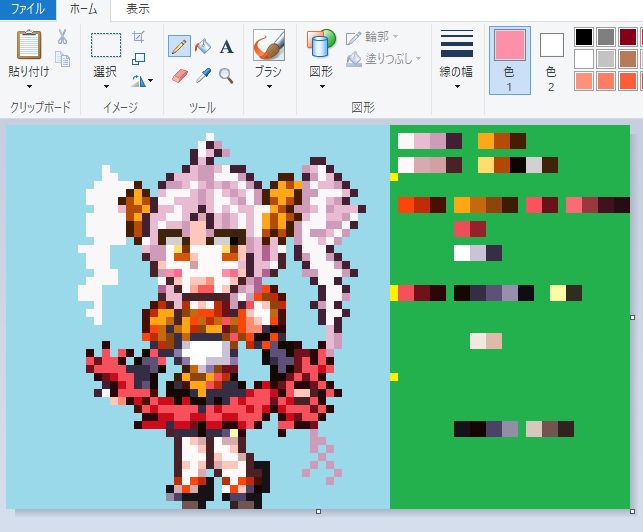Open the 輪郭 outline dropdown
The image size is (643, 532).
coord(396,37)
